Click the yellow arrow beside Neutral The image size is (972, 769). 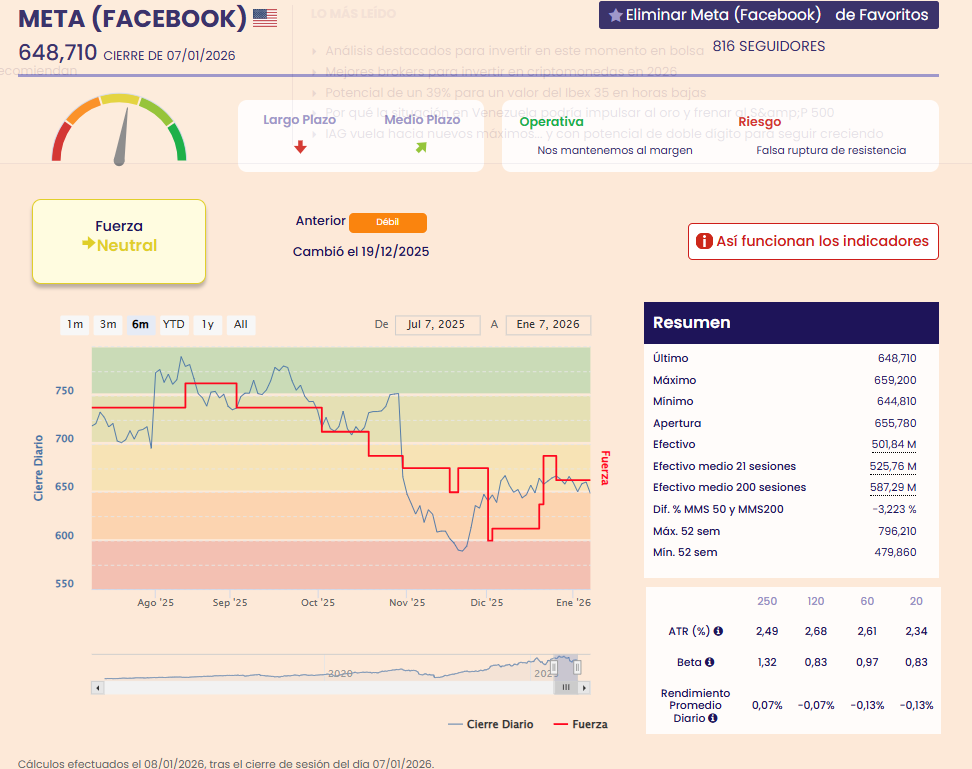pyautogui.click(x=88, y=244)
